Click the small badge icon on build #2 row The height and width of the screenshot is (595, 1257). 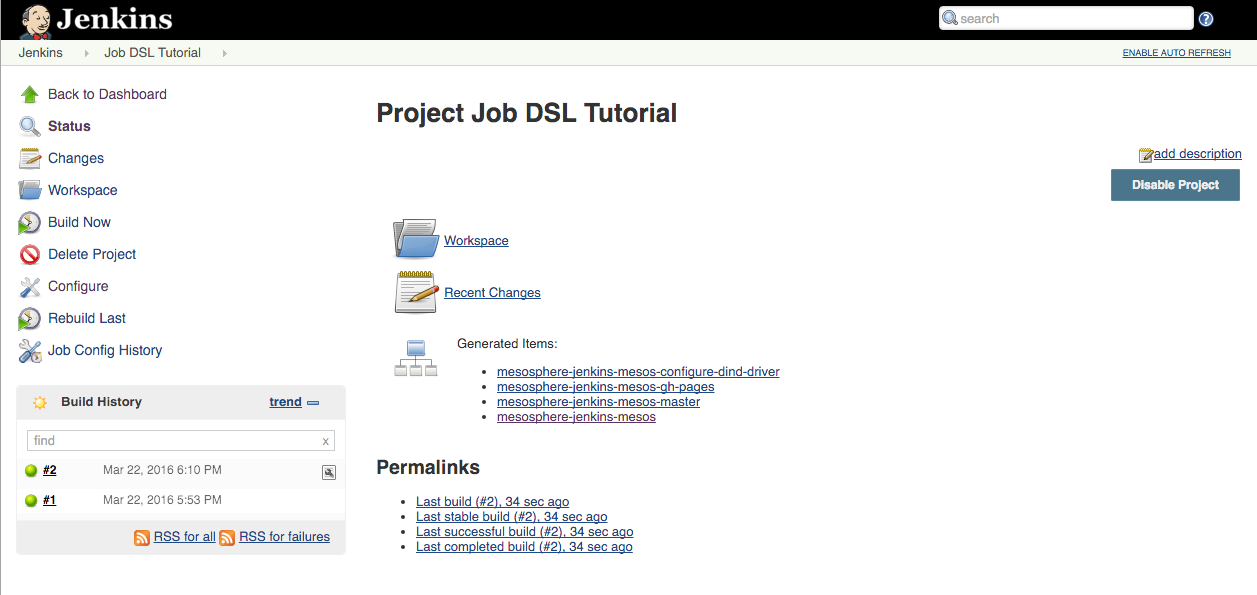[x=329, y=472]
